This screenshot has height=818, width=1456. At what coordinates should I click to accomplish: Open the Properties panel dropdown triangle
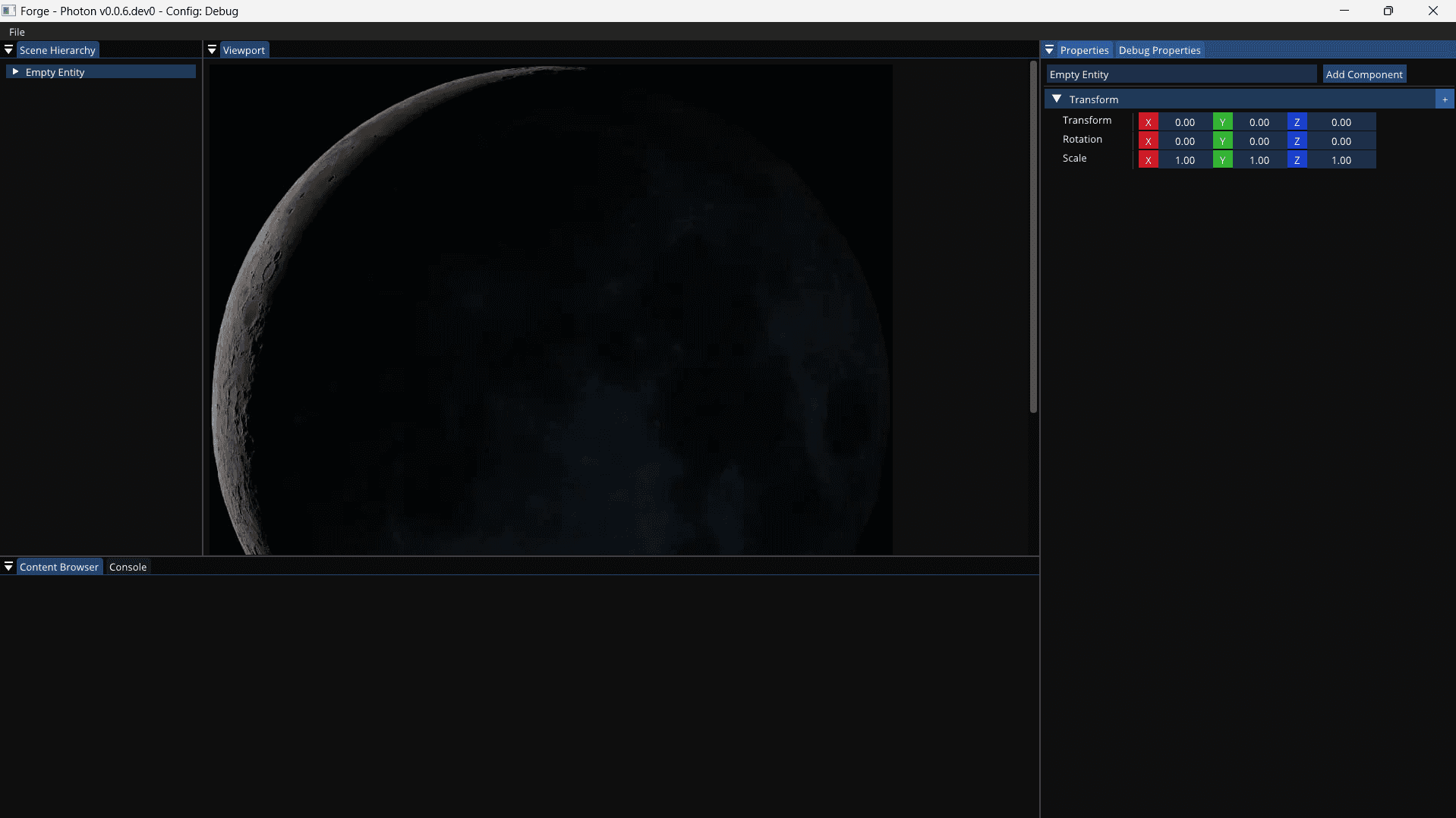tap(1049, 50)
